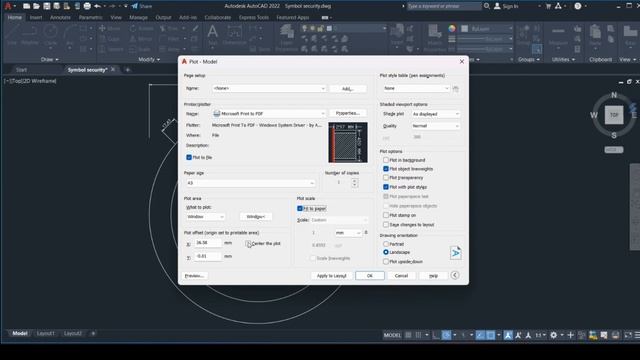Click OK to plot

[370, 276]
